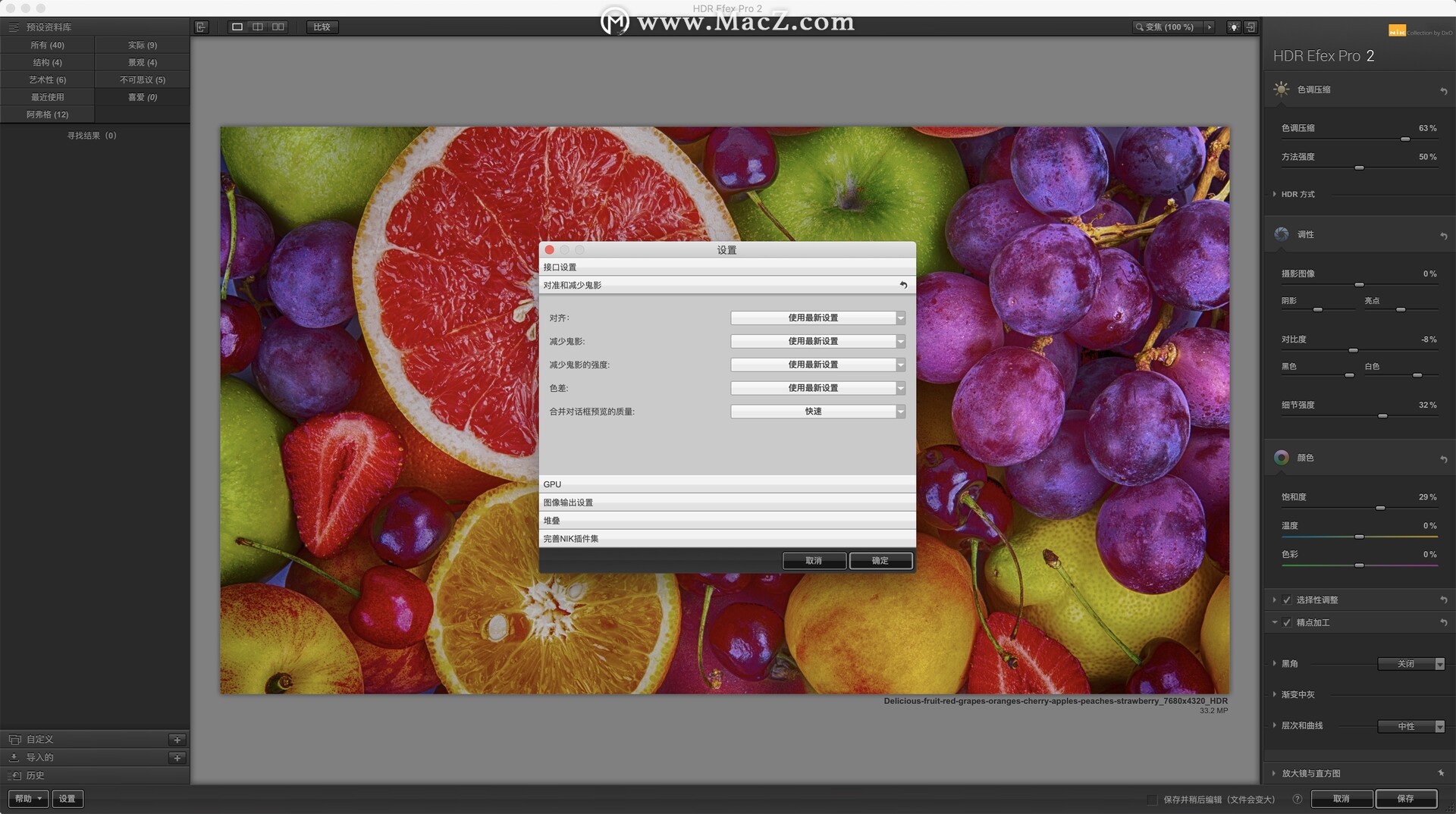Click 确定 in the settings dialog
This screenshot has width=1456, height=814.
coord(880,561)
